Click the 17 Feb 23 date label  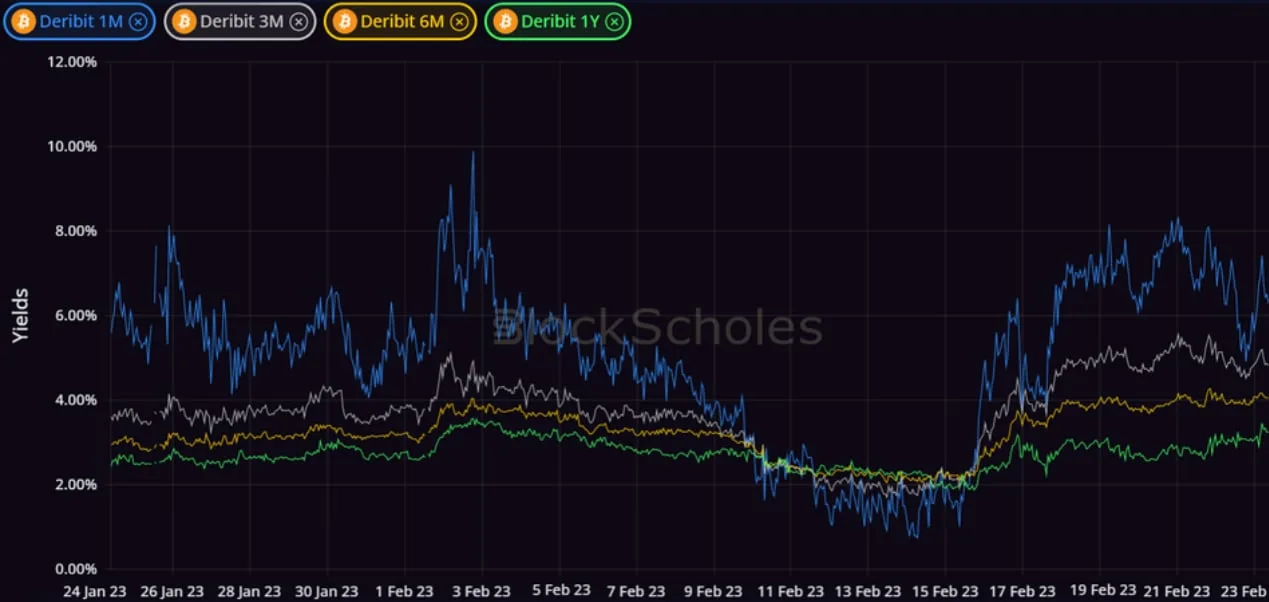(1024, 590)
